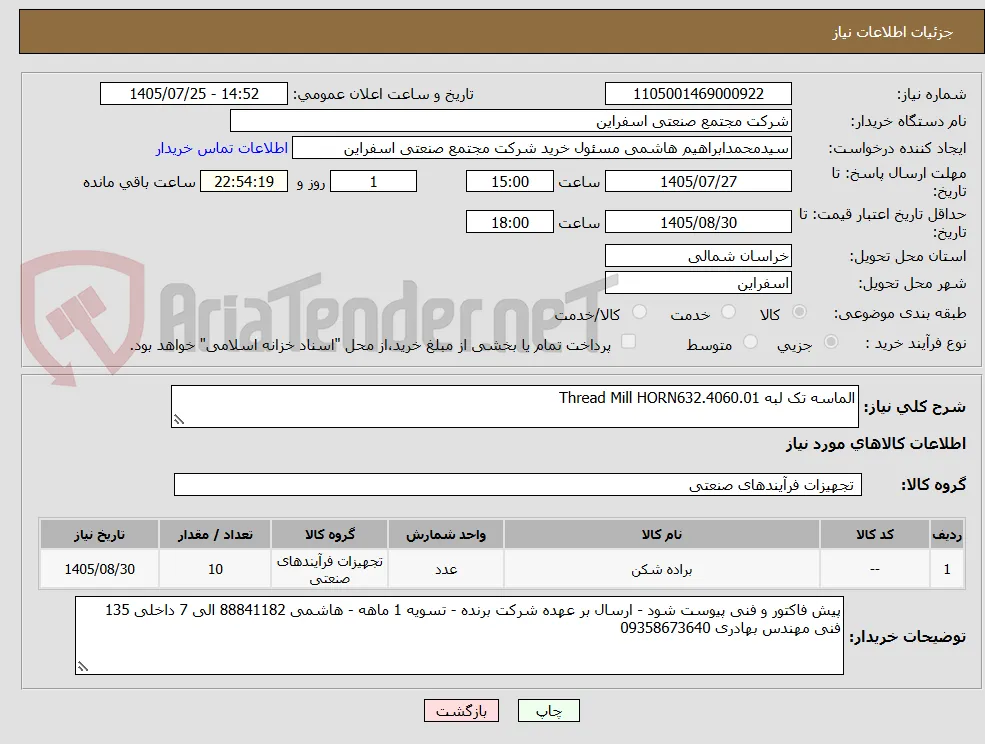Click the buyer notes textarea
The height and width of the screenshot is (744, 985).
[459, 635]
